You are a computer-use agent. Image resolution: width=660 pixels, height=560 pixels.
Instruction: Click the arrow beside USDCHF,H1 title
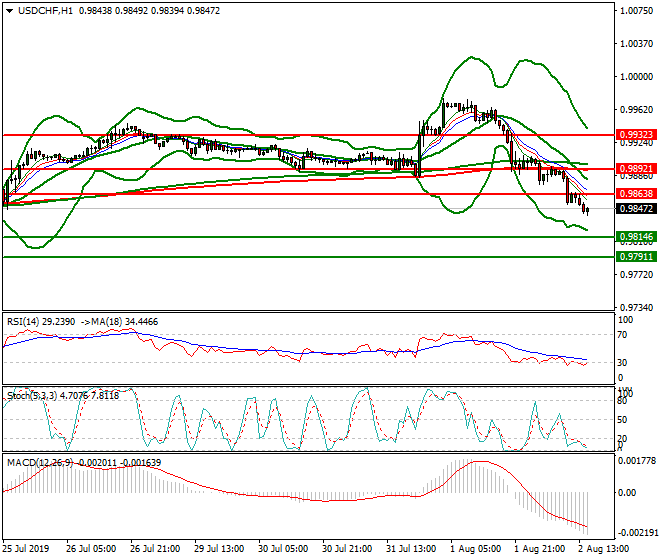(7, 11)
